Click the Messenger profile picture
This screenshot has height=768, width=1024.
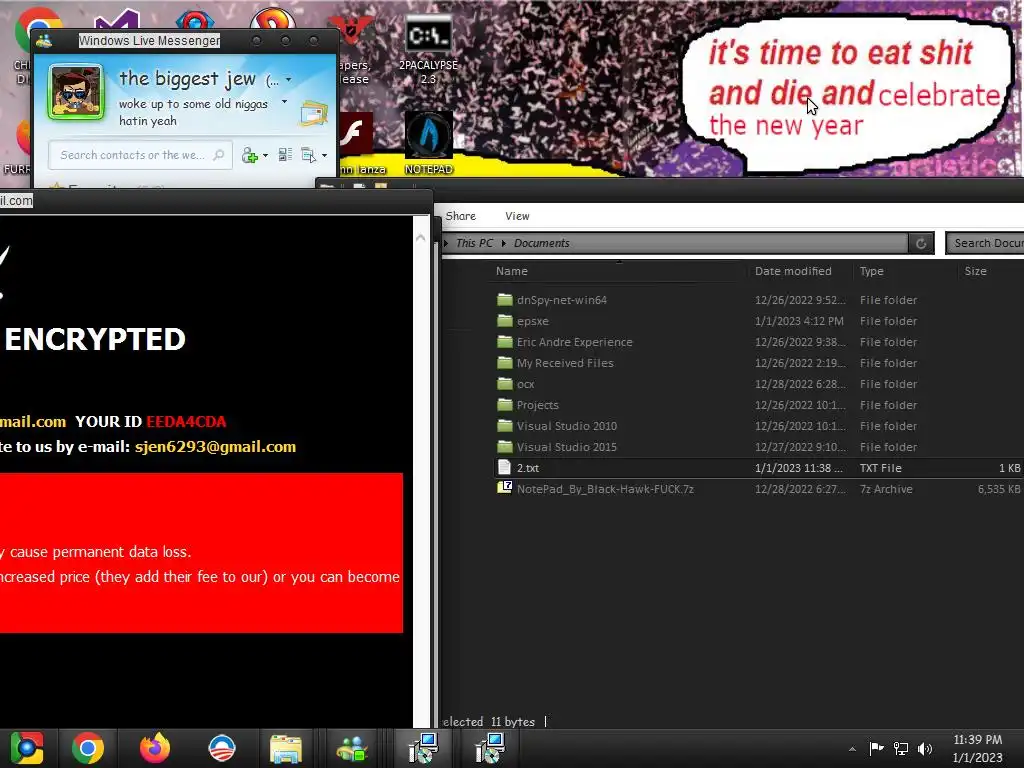coord(76,92)
